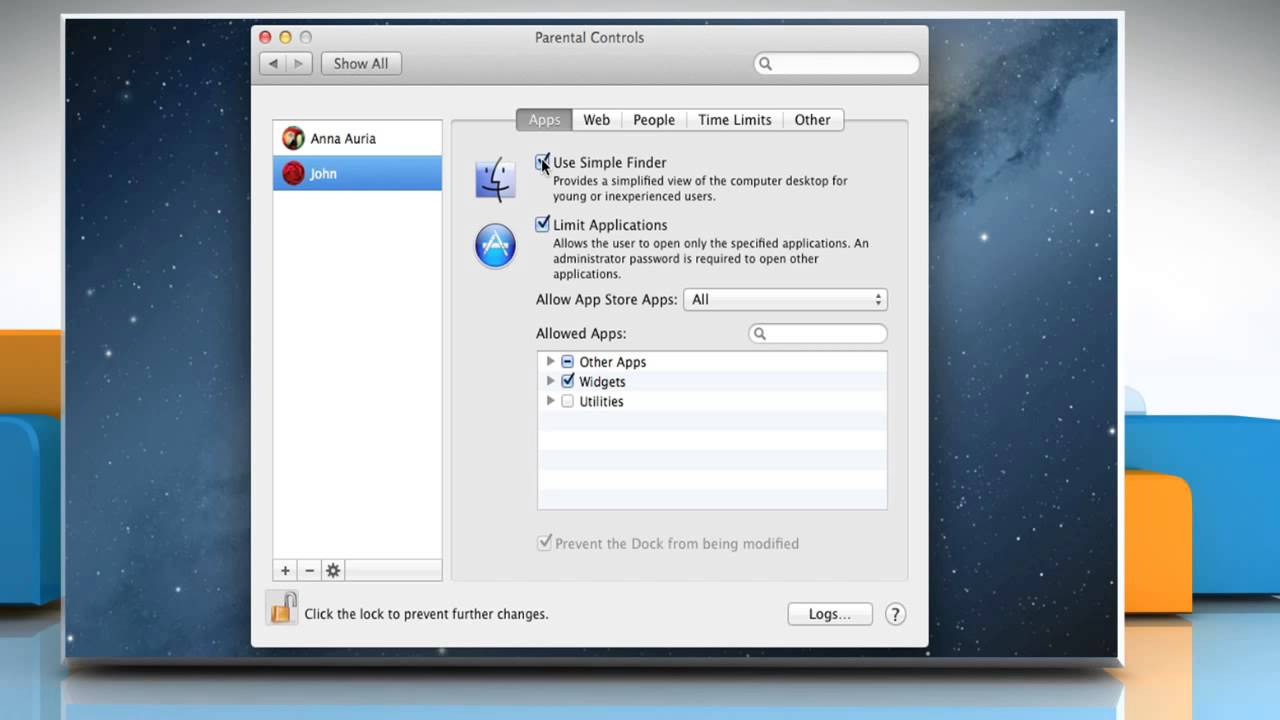Screen dimensions: 1280x720
Task: Click the Other Apps row label
Action: (x=612, y=362)
